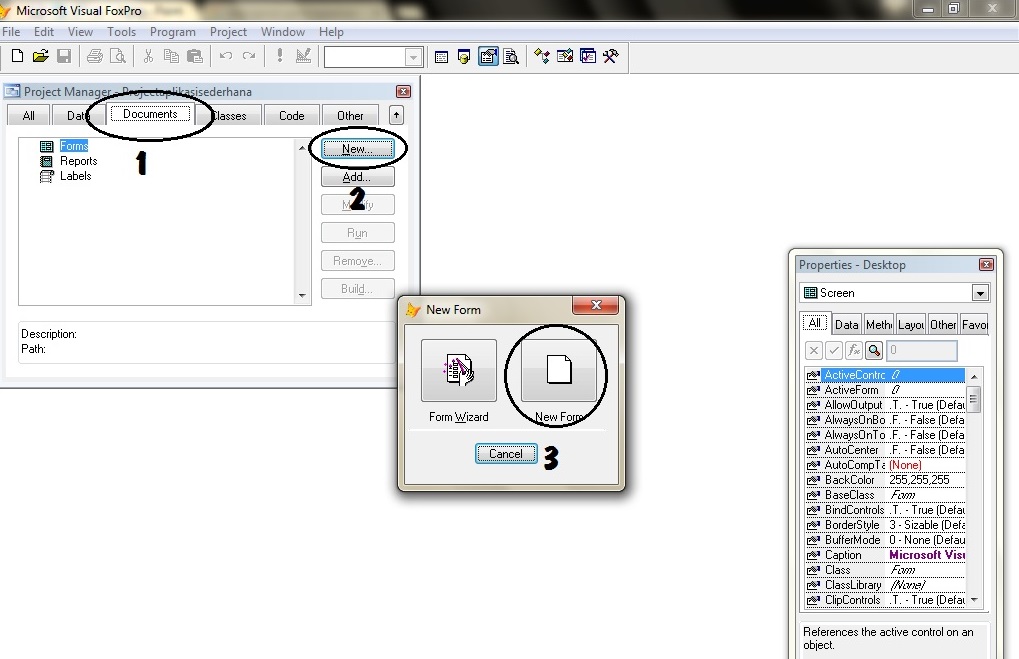The image size is (1019, 659).
Task: Click the Properties list scroll down arrow
Action: click(974, 600)
